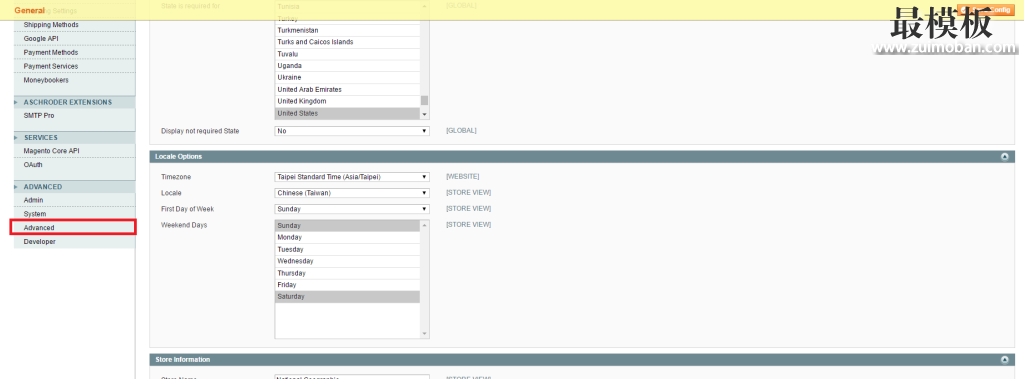The width and height of the screenshot is (1024, 379).
Task: Click the General tab label at the top
Action: (x=29, y=10)
